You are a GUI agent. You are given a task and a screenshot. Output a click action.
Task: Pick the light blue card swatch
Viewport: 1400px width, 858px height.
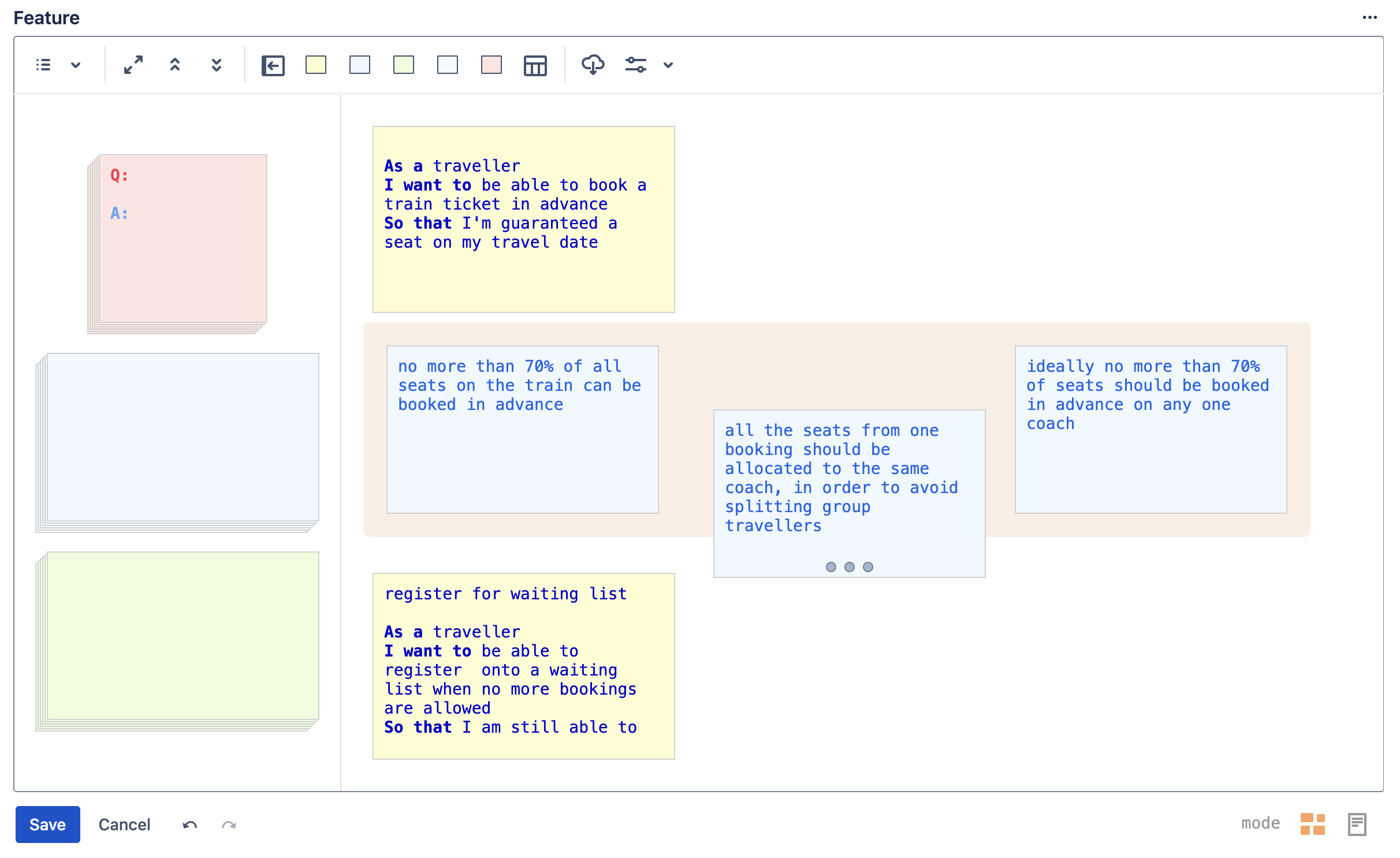pos(360,65)
